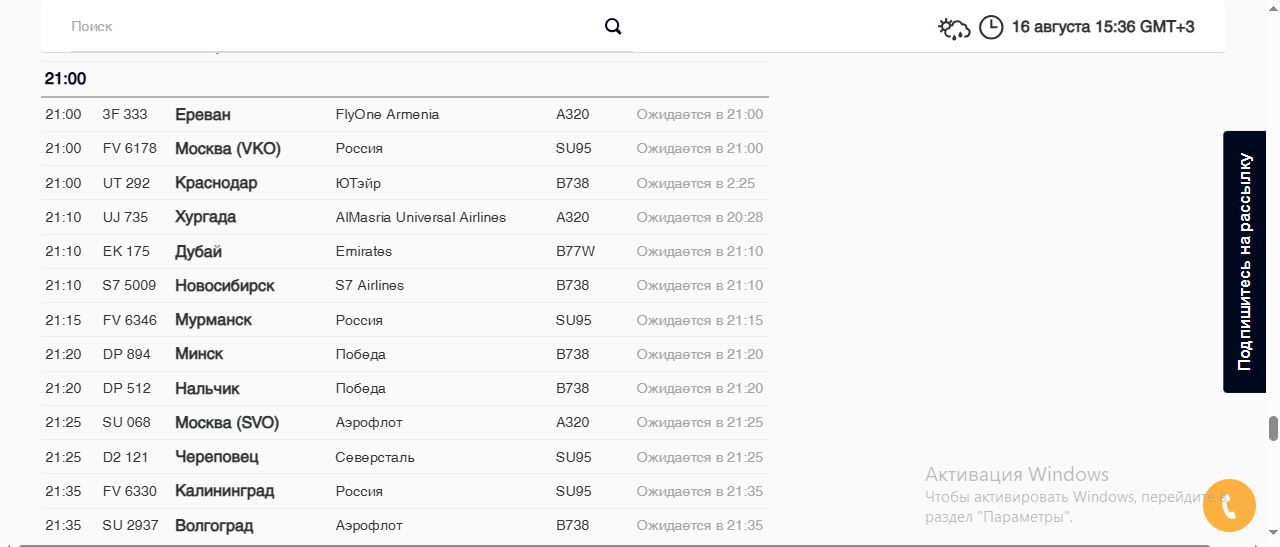Select destination Нальчик
The width and height of the screenshot is (1280, 547).
(x=207, y=388)
